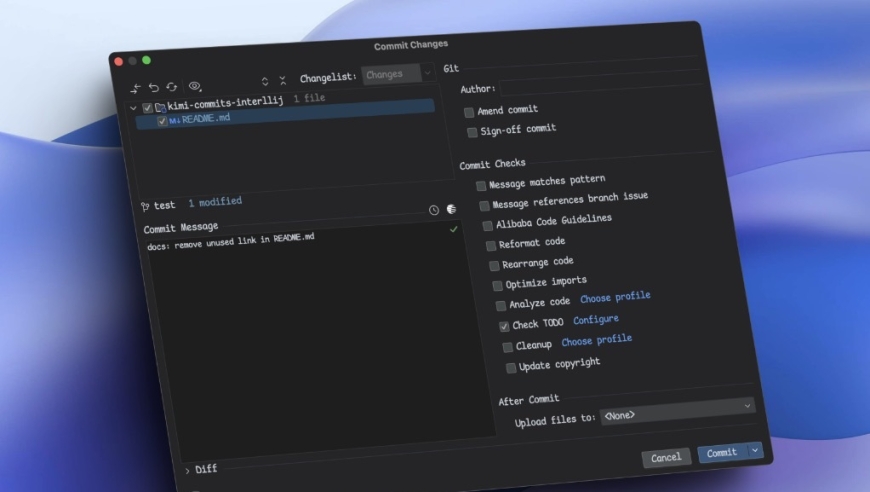
Task: Click the Collapse All icon
Action: coord(282,80)
